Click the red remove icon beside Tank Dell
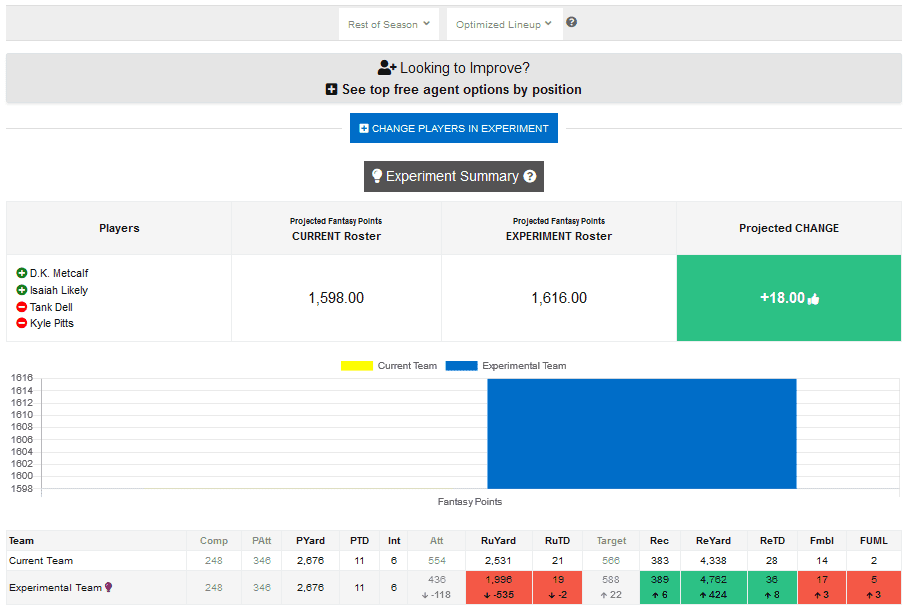 (x=22, y=307)
